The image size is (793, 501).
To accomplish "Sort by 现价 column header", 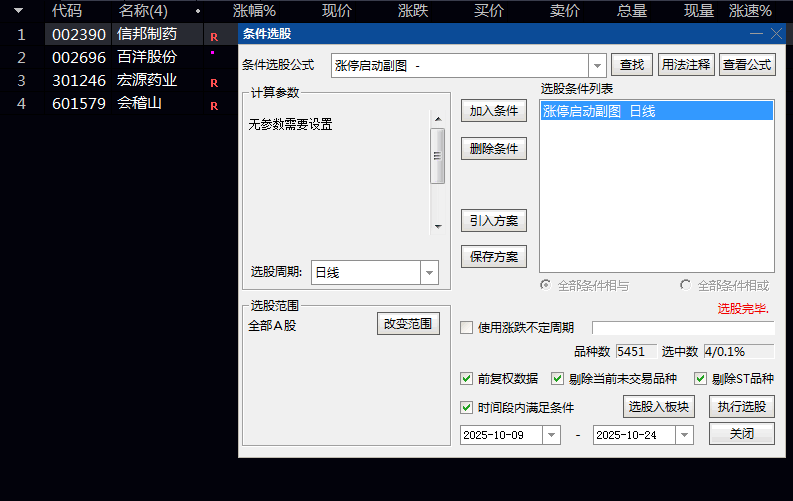I will 336,11.
